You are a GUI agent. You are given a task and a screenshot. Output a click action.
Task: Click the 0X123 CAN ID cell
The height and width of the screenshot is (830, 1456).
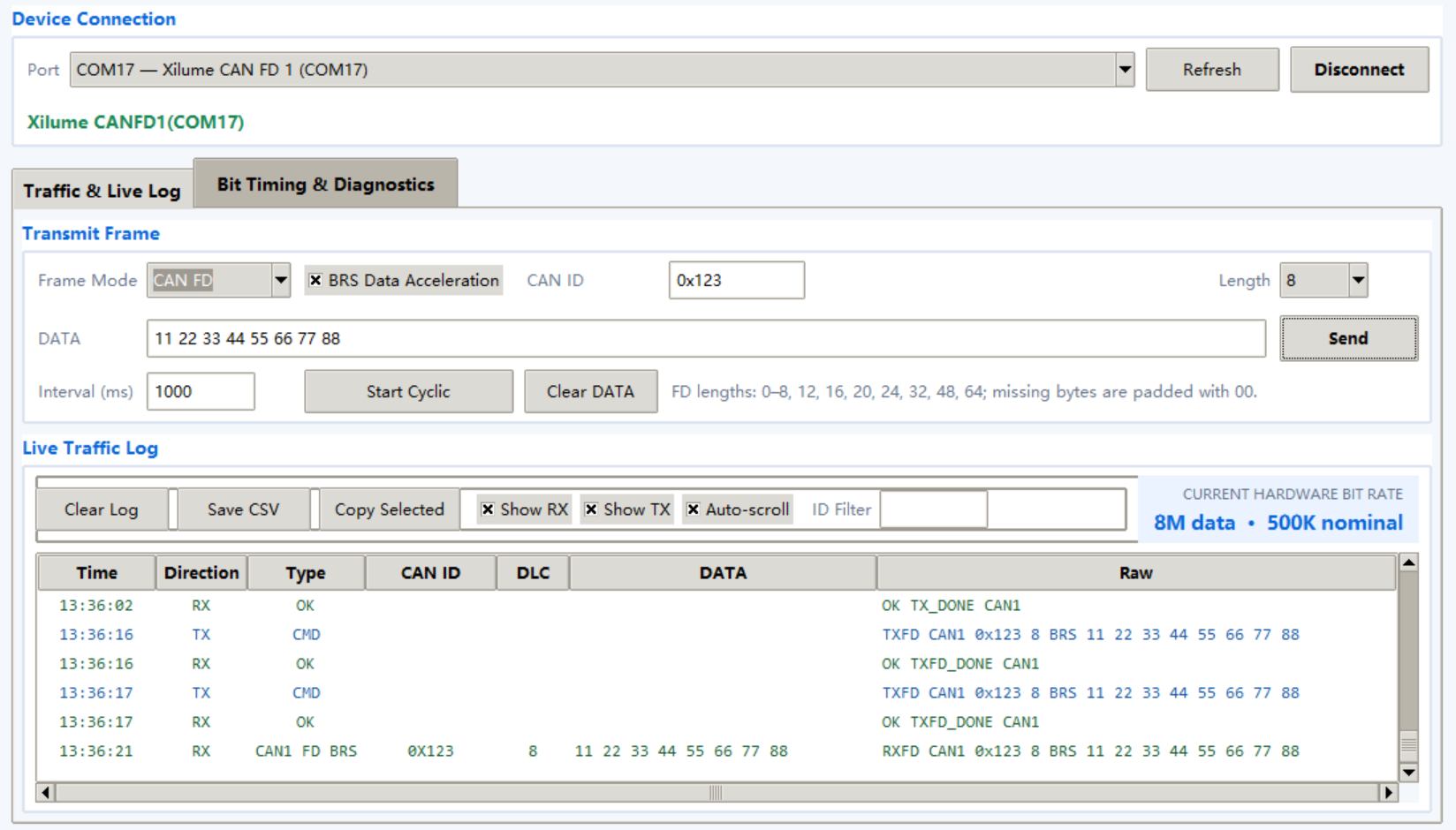pyautogui.click(x=430, y=751)
